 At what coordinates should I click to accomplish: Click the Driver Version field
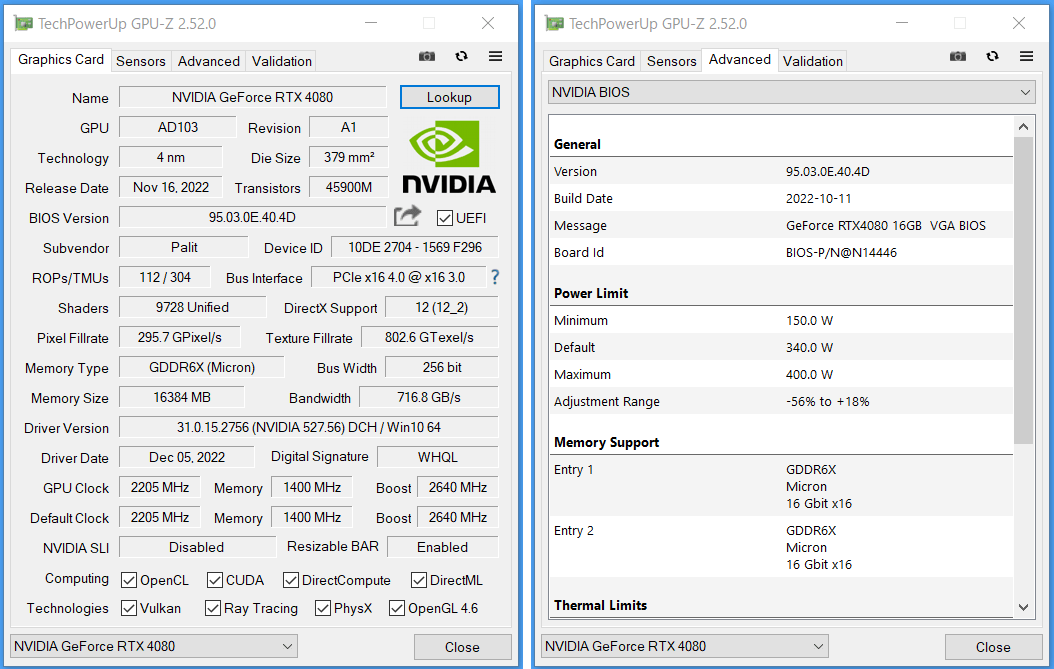tap(309, 427)
